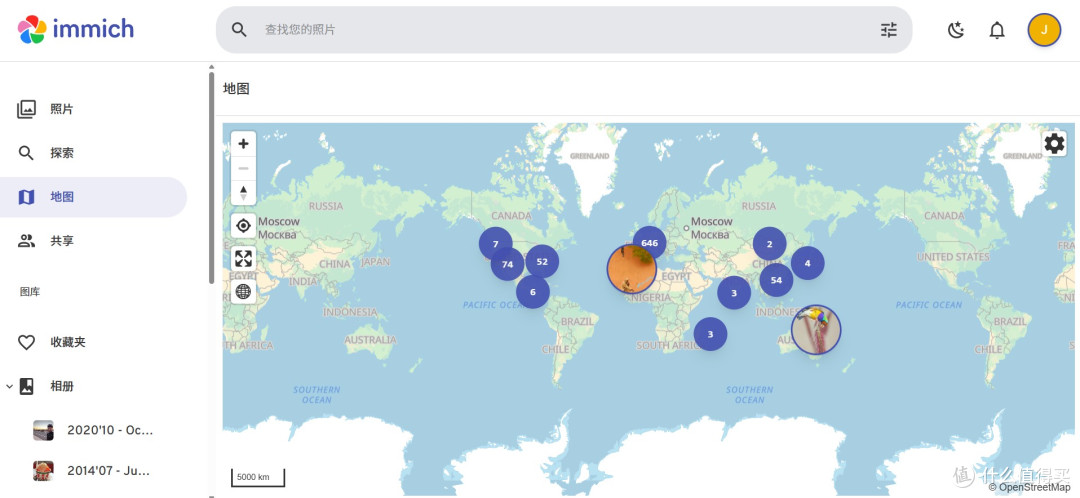Reset map bearing compass button
Screen dimensions: 1080x498
pyautogui.click(x=243, y=193)
